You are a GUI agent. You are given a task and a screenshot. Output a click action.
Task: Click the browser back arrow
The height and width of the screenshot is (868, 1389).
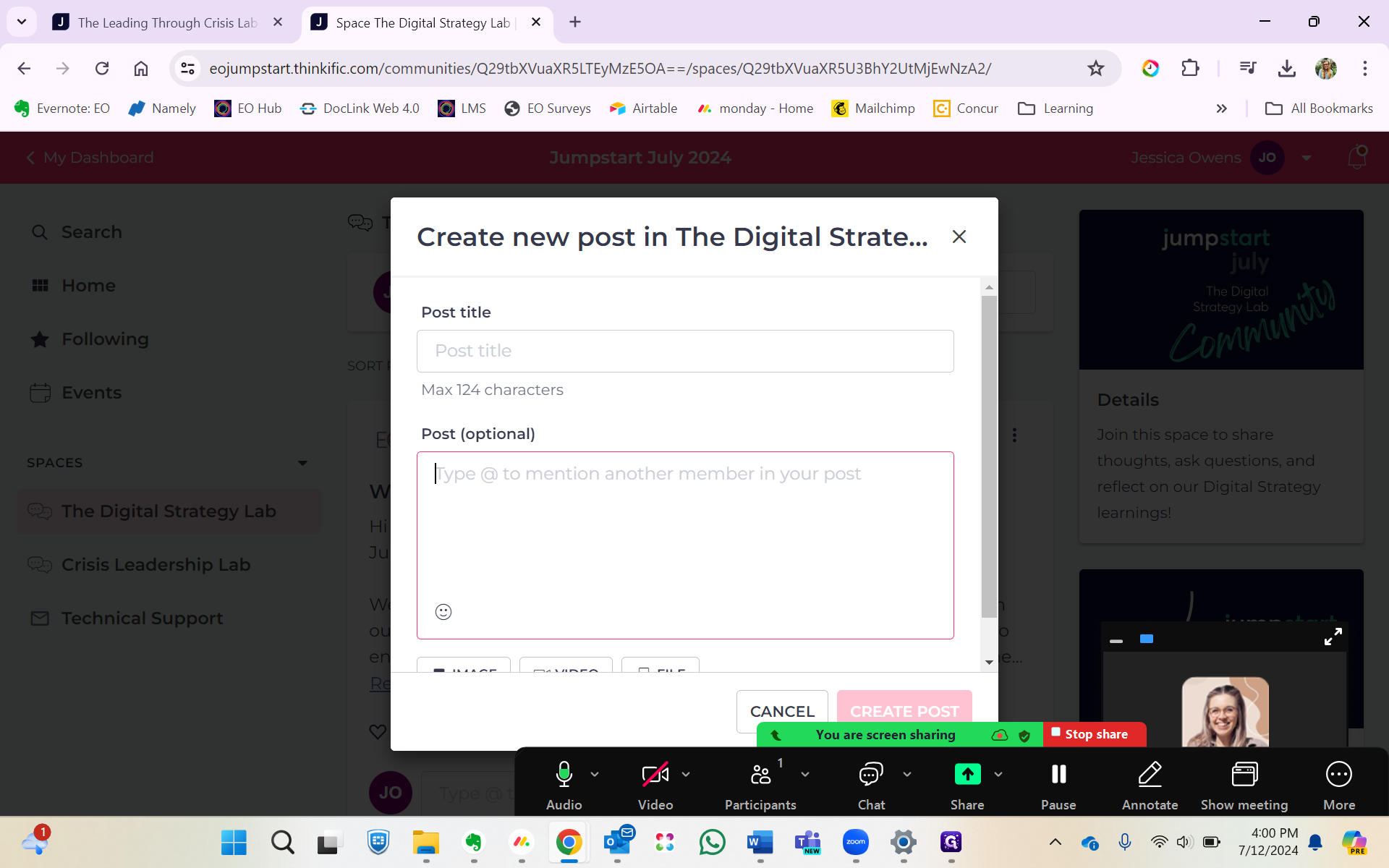[24, 68]
